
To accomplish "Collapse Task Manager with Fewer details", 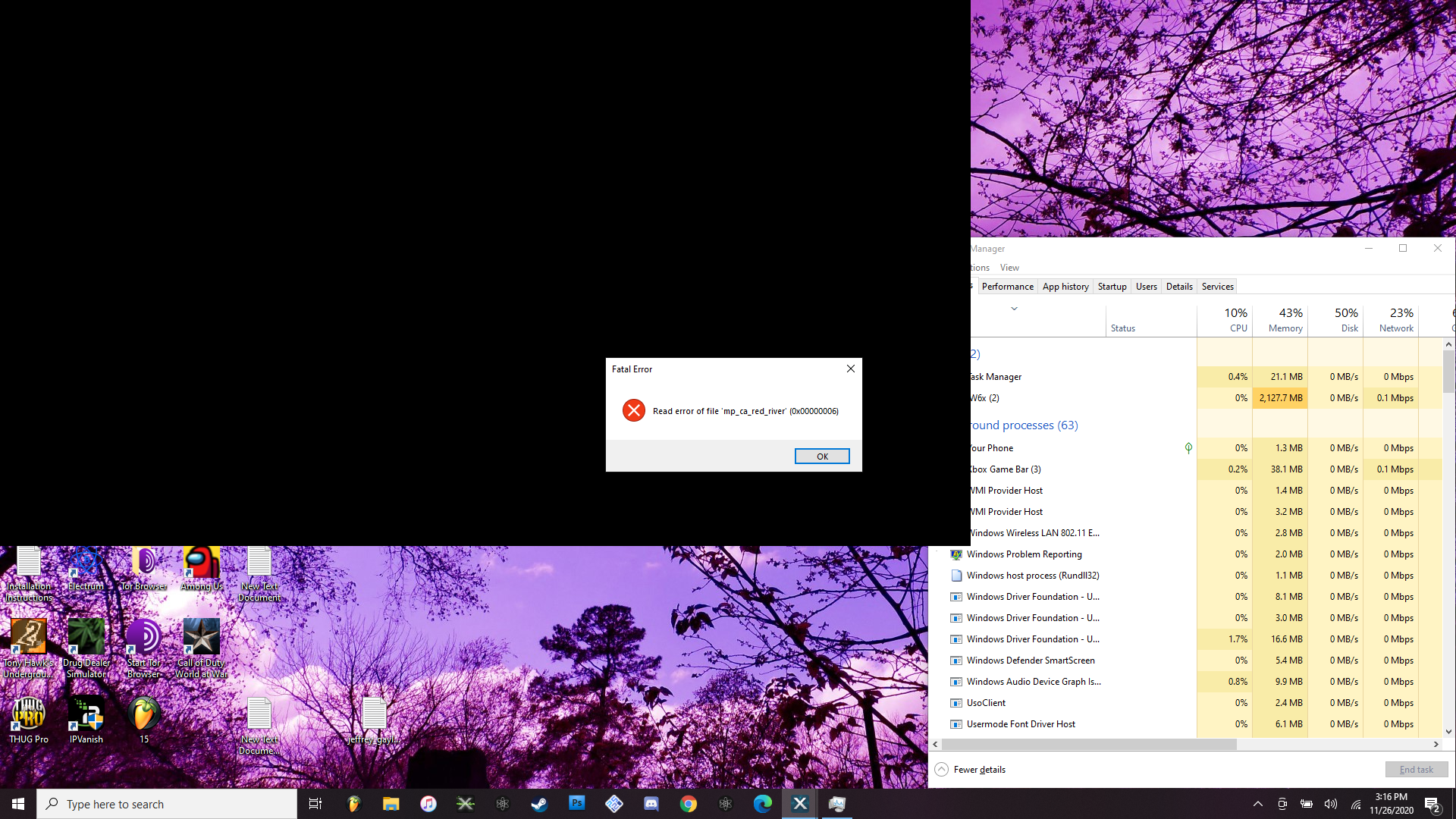I will coord(978,769).
